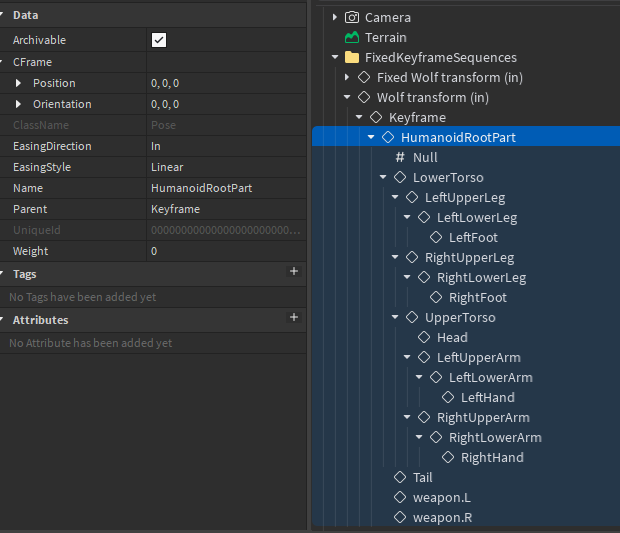Screen dimensions: 620x533
Task: Select the RightUpperLeg tree label
Action: pos(469,258)
